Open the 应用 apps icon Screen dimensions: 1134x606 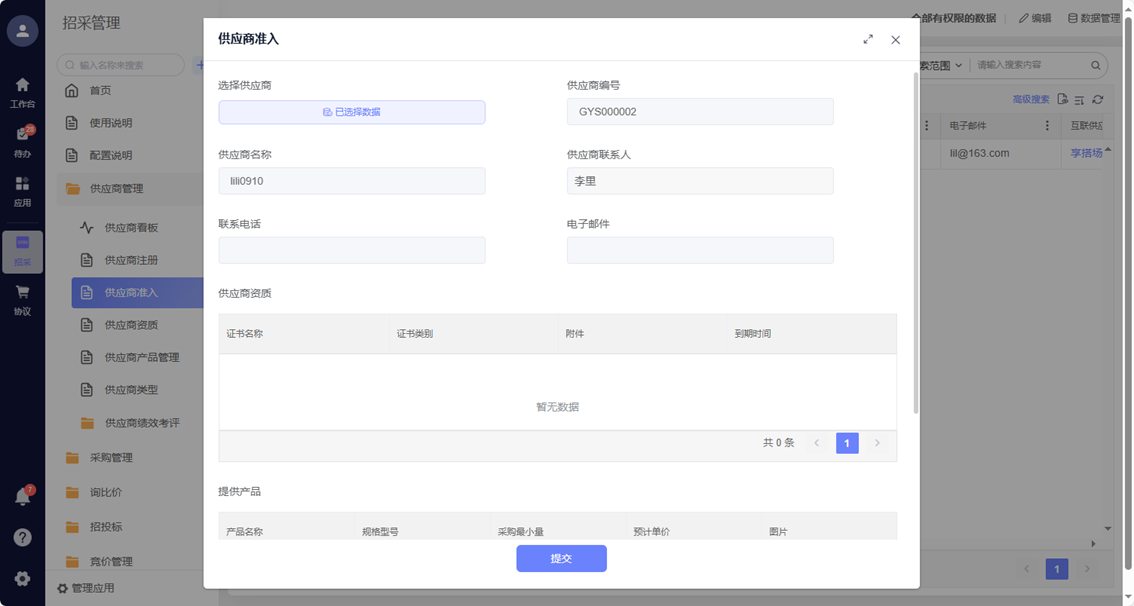click(x=22, y=190)
